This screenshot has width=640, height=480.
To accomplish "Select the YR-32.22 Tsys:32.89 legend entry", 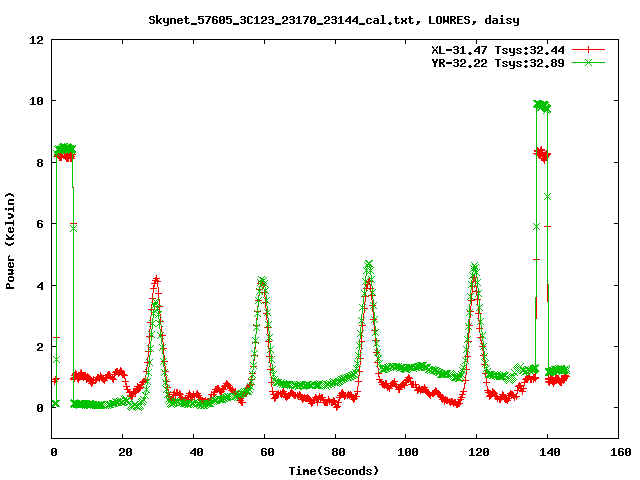I will coord(498,63).
